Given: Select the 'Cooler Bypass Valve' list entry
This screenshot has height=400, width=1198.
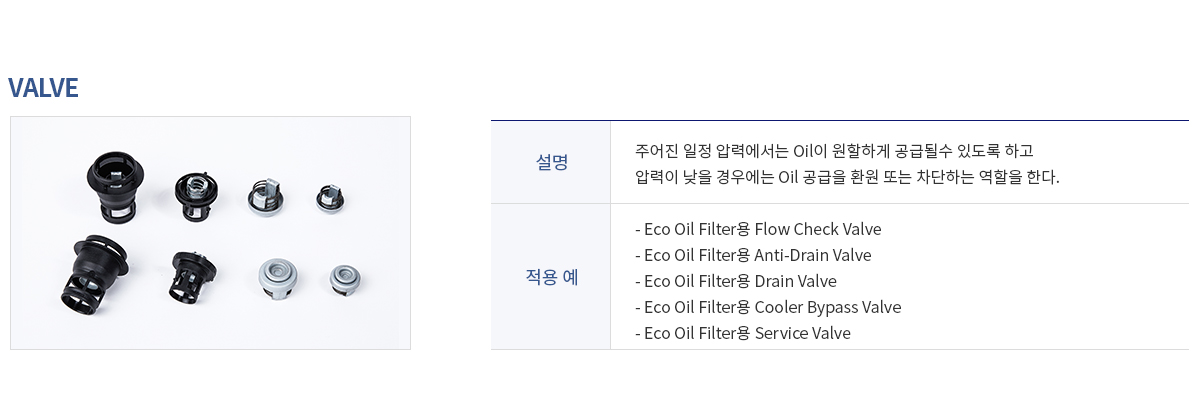Looking at the screenshot, I should pos(827,307).
